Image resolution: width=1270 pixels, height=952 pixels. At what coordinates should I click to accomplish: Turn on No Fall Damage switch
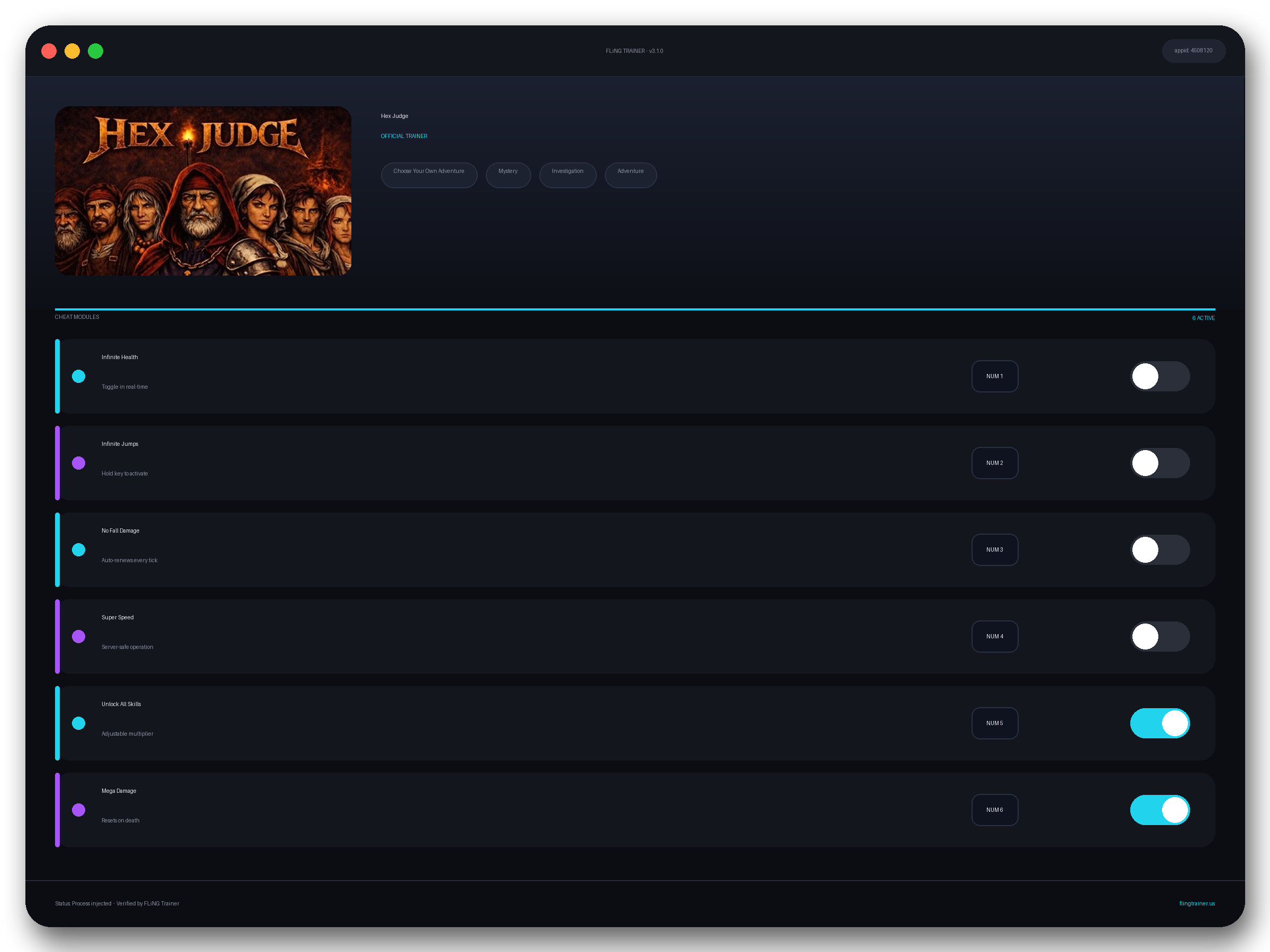coord(1160,550)
